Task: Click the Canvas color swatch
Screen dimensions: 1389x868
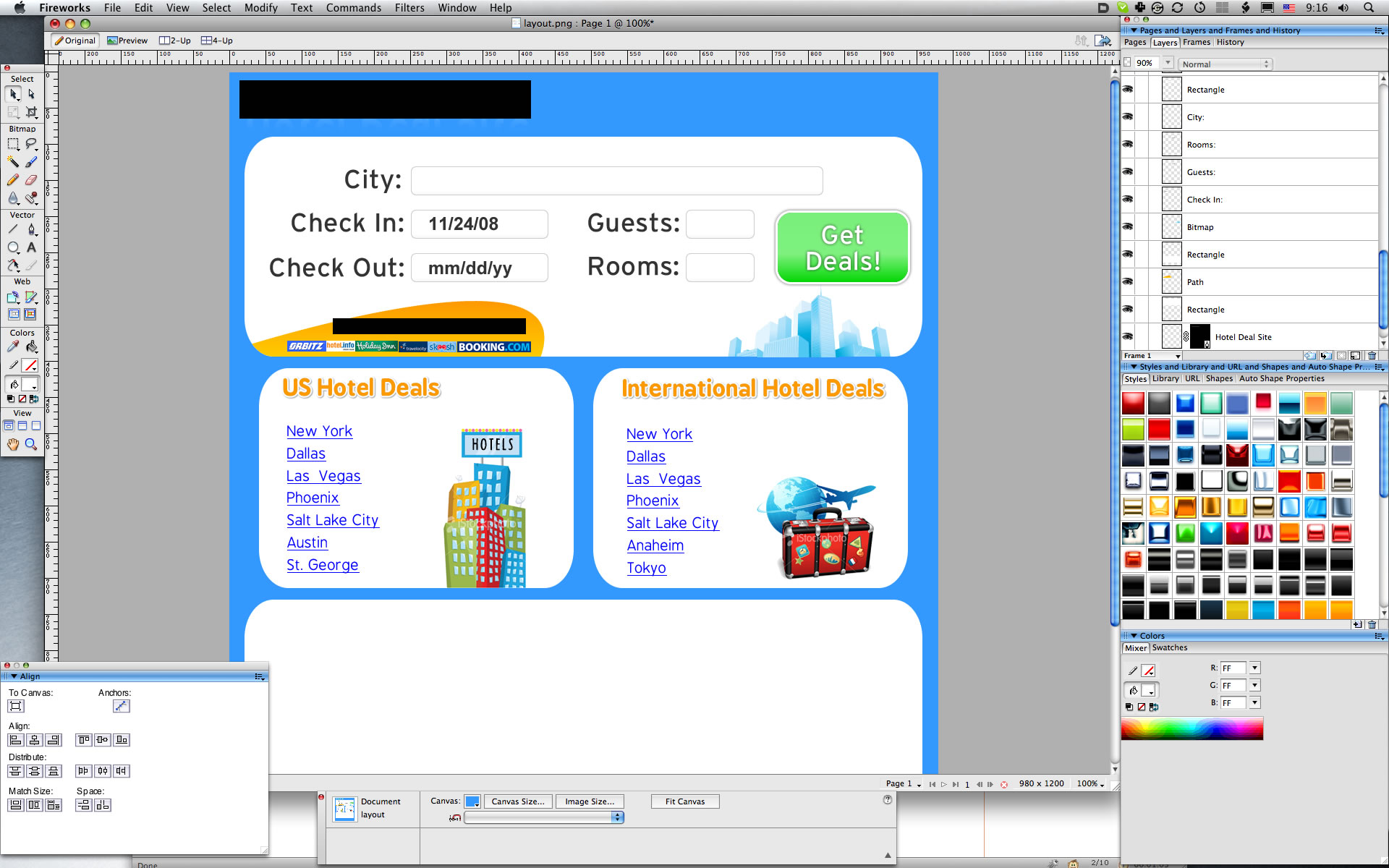Action: point(472,801)
